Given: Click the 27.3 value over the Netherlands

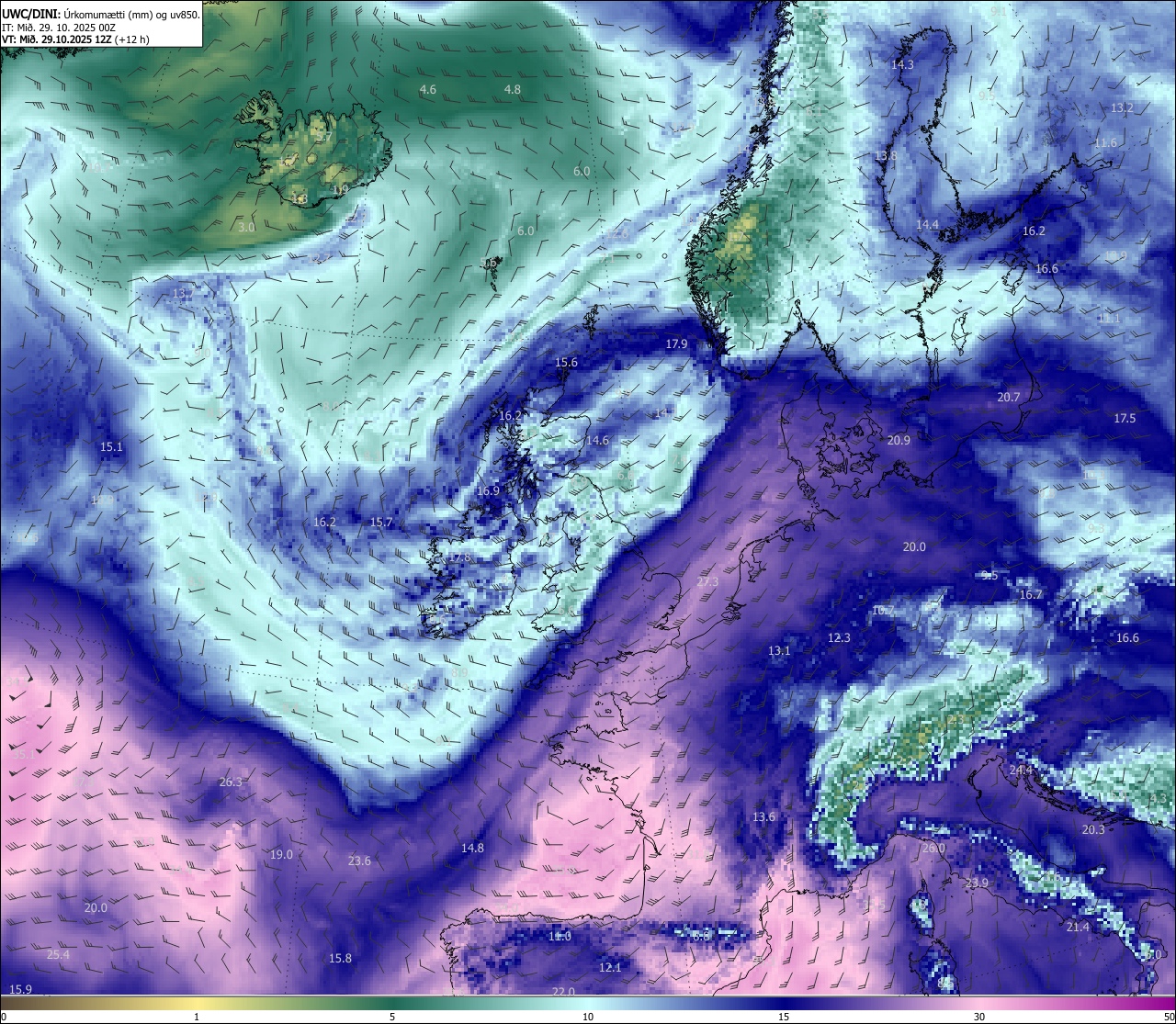Looking at the screenshot, I should click(x=707, y=581).
